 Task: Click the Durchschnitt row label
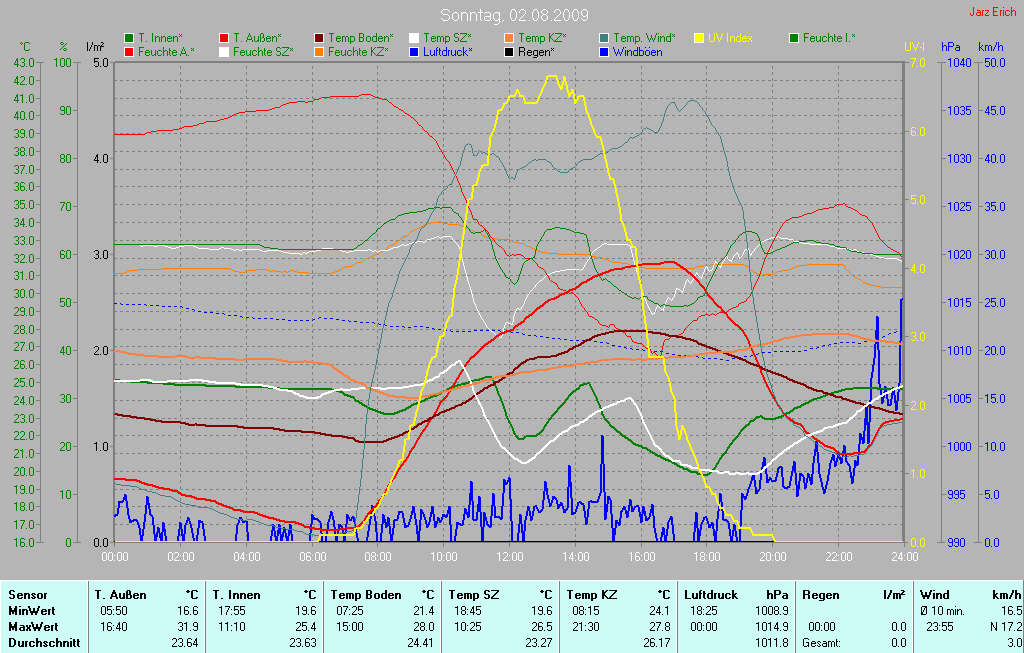click(44, 643)
